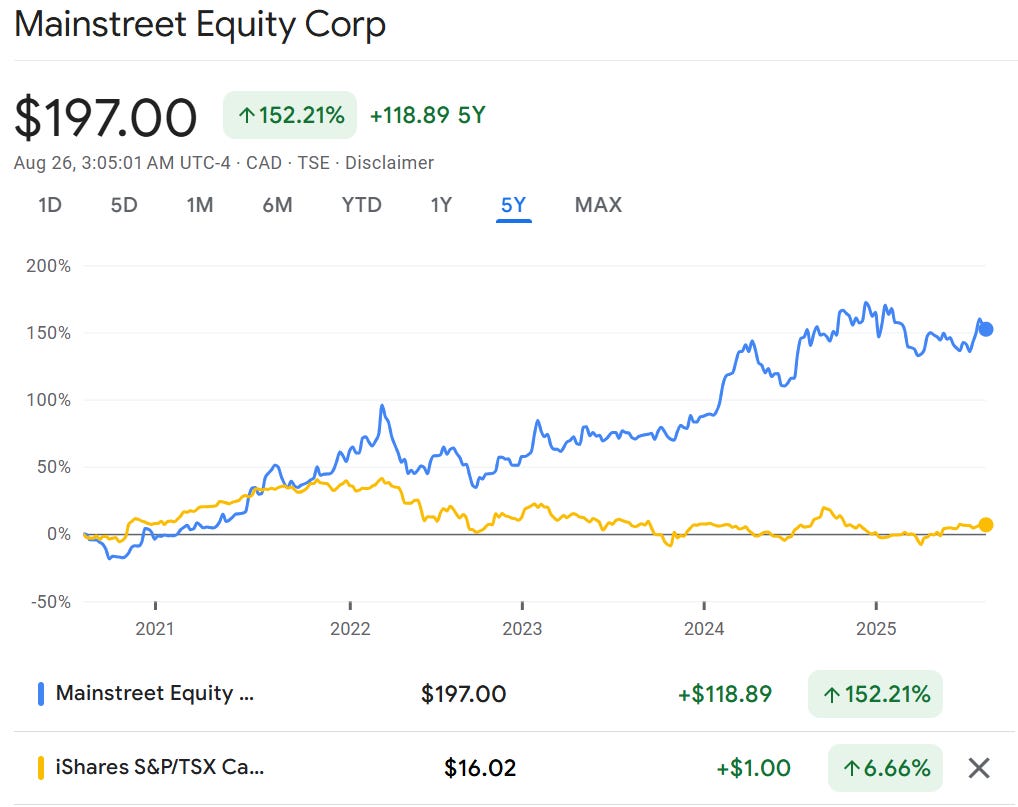Click the blue Mainstreet color swatch

coord(41,694)
